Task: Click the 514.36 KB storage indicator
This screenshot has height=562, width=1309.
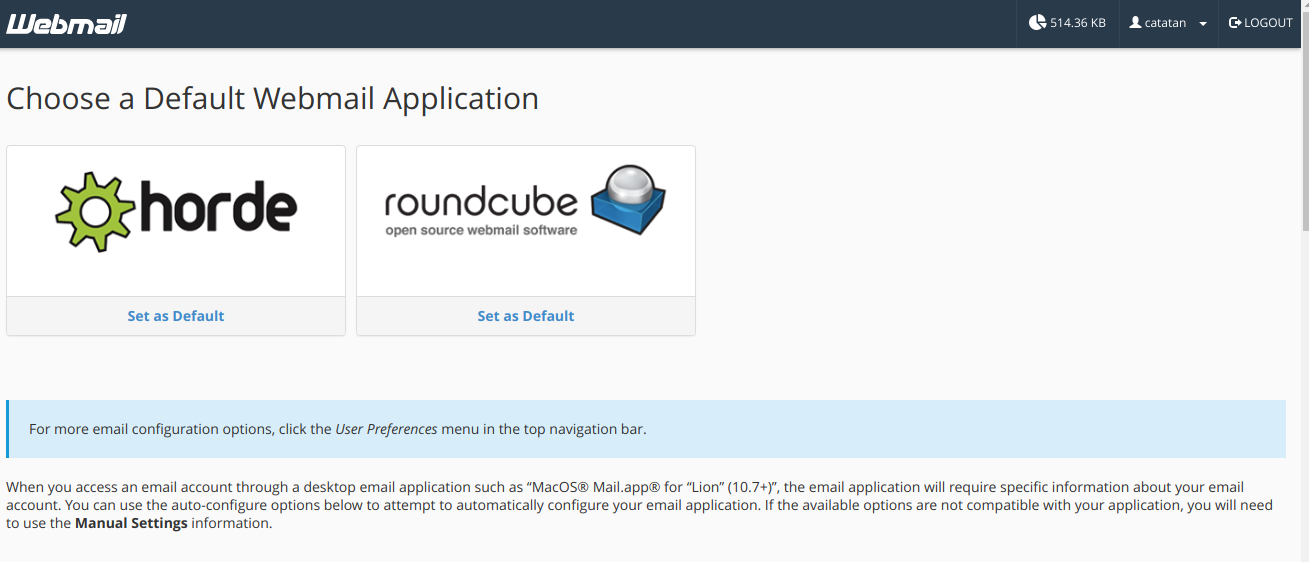Action: [x=1077, y=23]
